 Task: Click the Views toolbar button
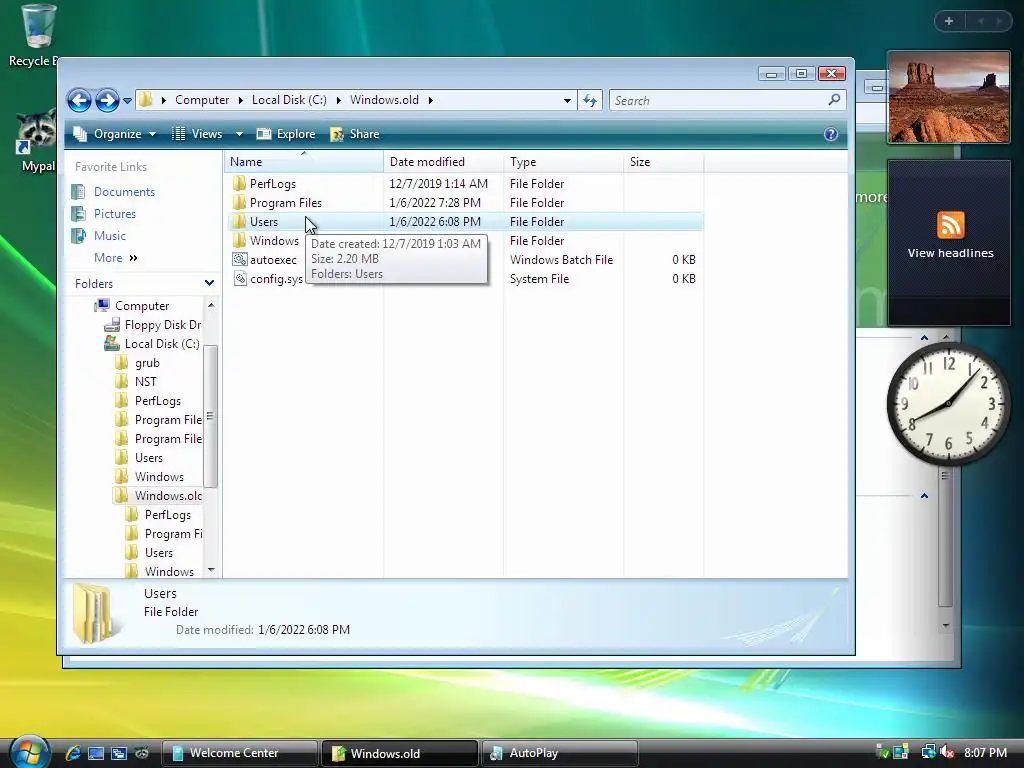click(x=197, y=134)
